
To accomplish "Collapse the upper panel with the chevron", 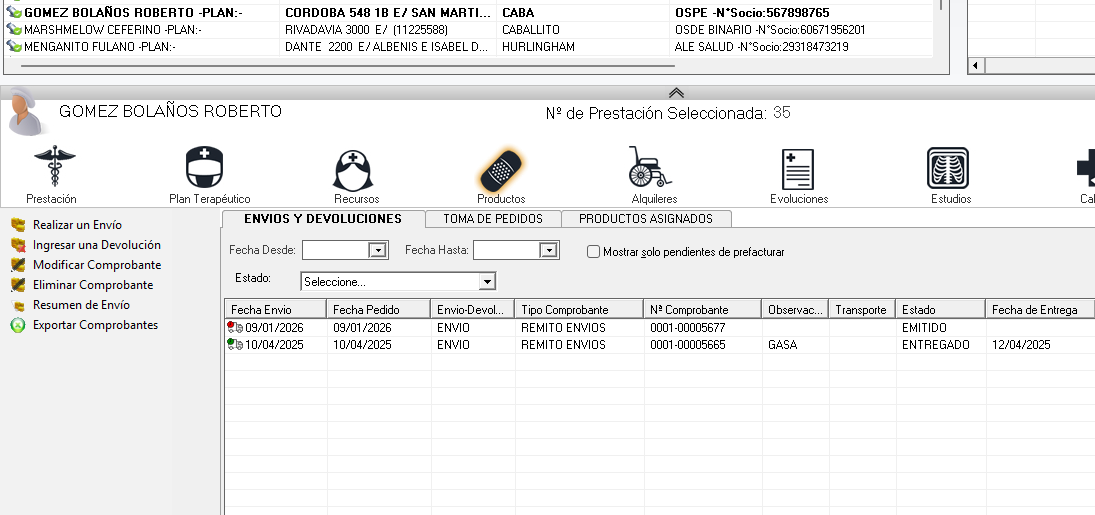I will tap(676, 92).
